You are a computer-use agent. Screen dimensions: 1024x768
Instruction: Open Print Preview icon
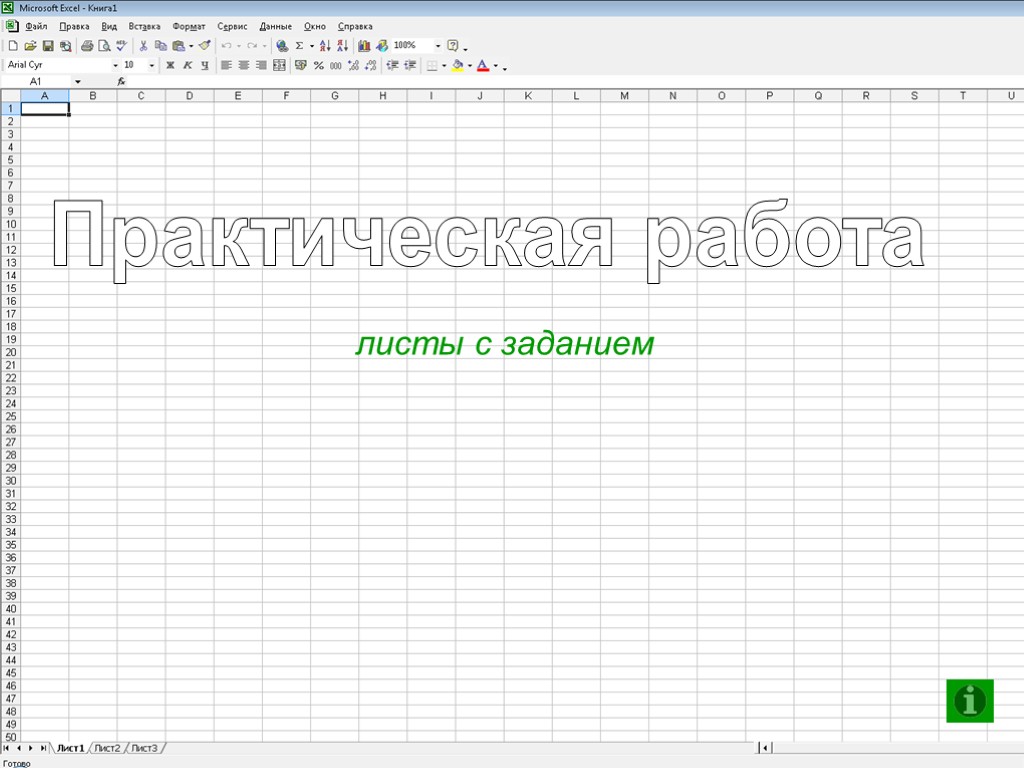[x=104, y=46]
